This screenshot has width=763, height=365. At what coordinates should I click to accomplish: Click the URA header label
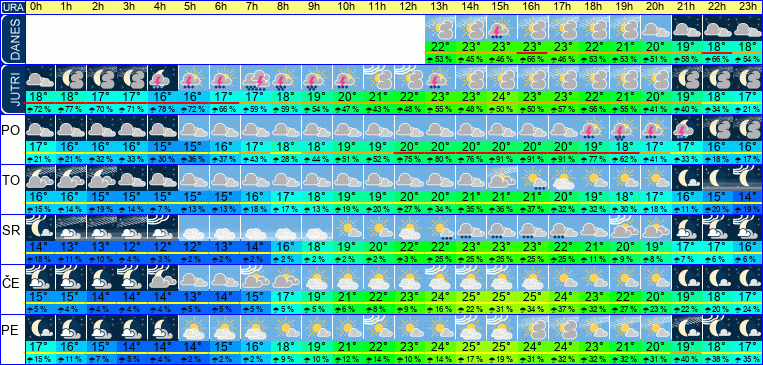(12, 8)
